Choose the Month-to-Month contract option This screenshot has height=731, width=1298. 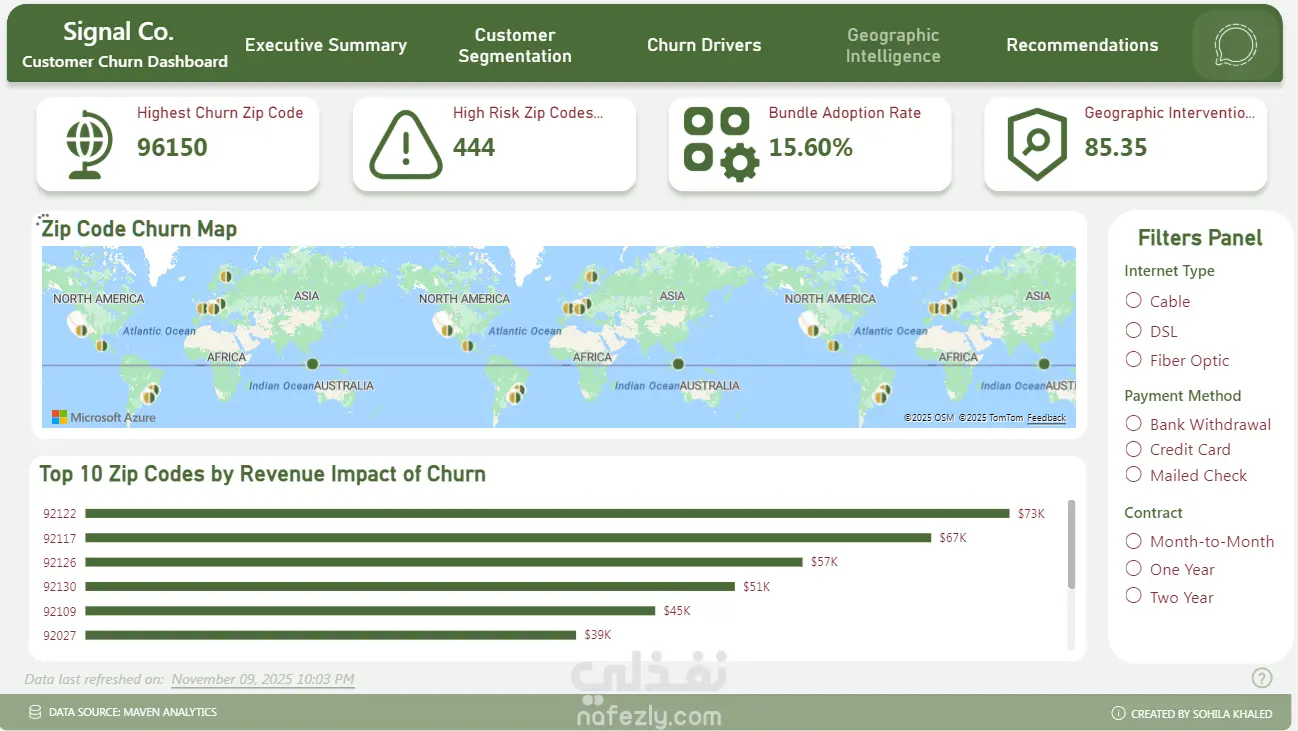coord(1134,541)
